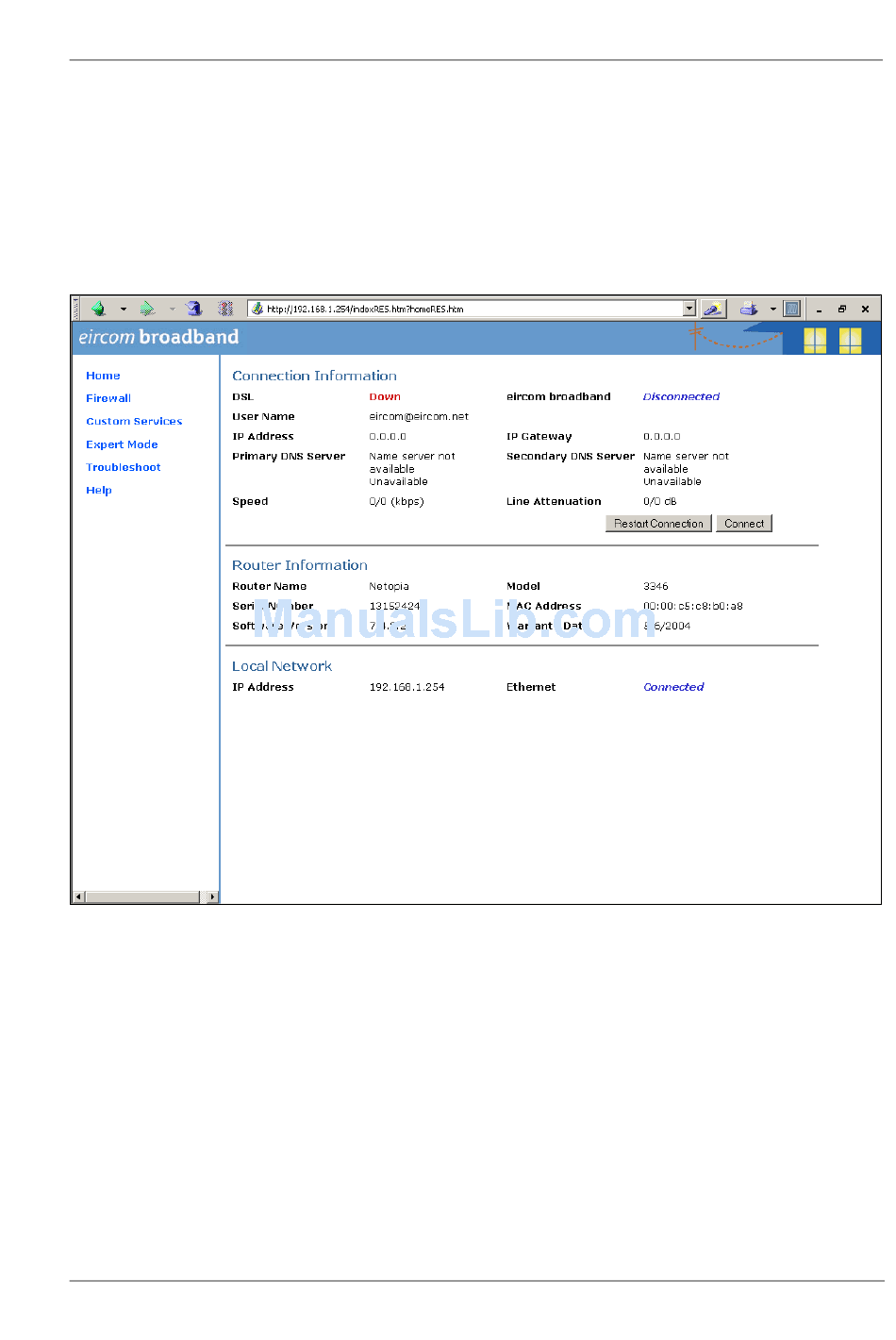Click the sidebar horizontal scrollbar track
Screen dimensions: 896x1340
[145, 896]
